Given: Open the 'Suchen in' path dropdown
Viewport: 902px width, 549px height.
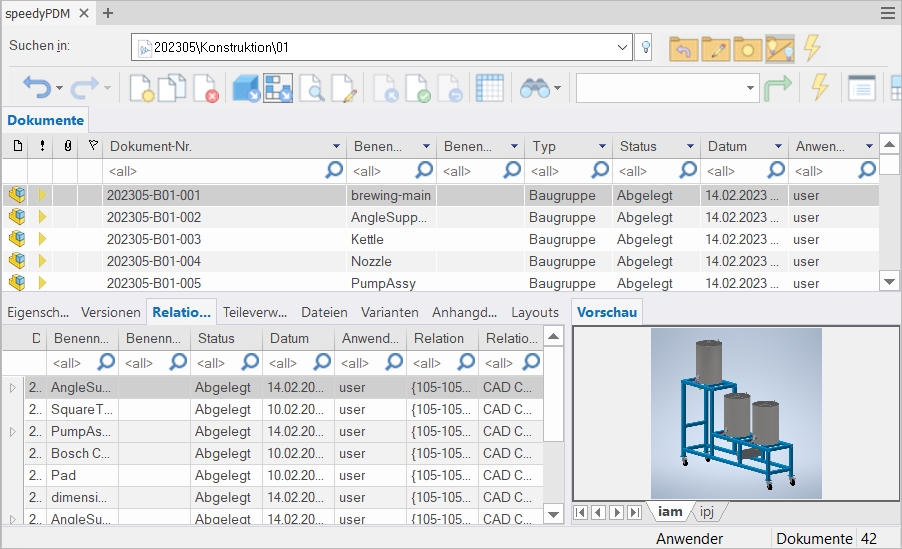Looking at the screenshot, I should 623,47.
